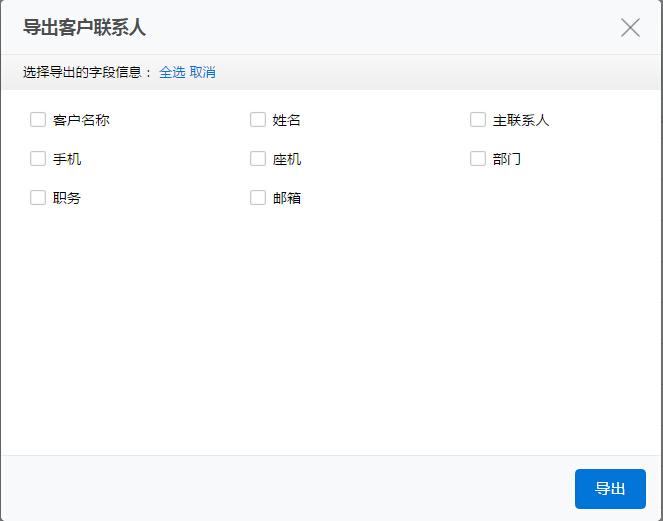Tick the 职务 checkbox

(38, 198)
